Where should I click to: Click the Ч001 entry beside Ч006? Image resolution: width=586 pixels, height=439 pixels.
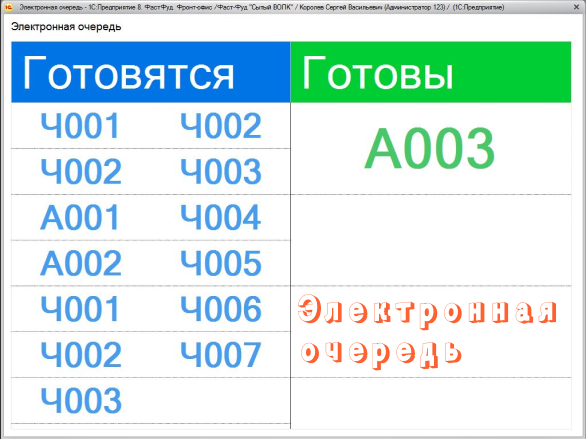point(80,309)
